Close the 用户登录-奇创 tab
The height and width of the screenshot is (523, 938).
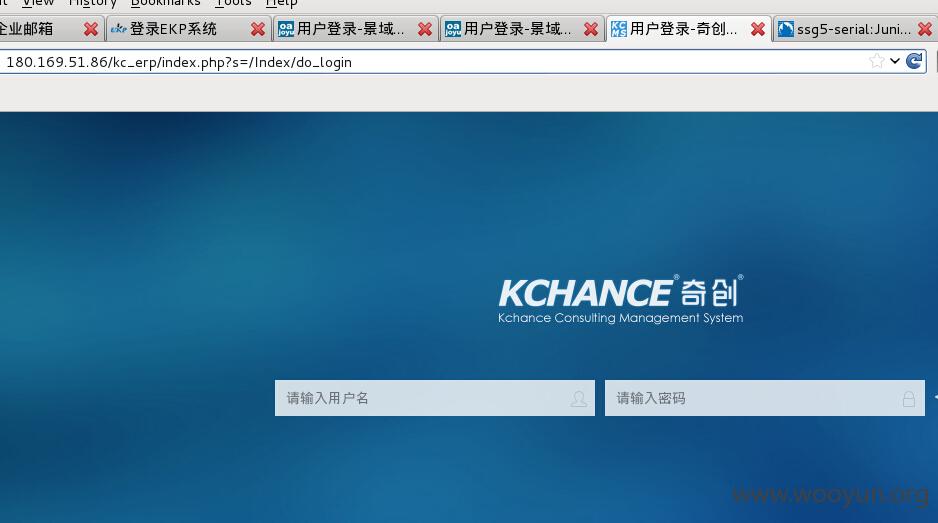coord(758,29)
